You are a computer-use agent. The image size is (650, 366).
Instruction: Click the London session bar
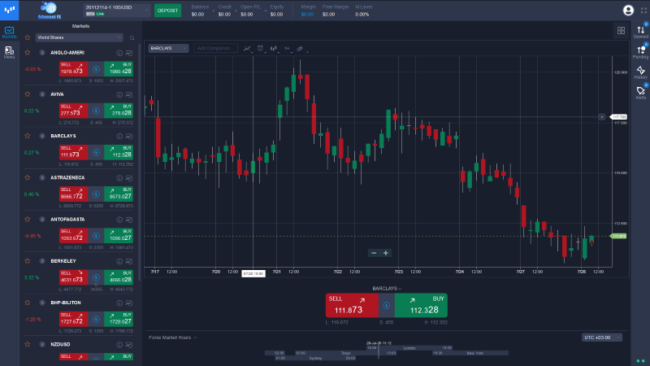410,348
